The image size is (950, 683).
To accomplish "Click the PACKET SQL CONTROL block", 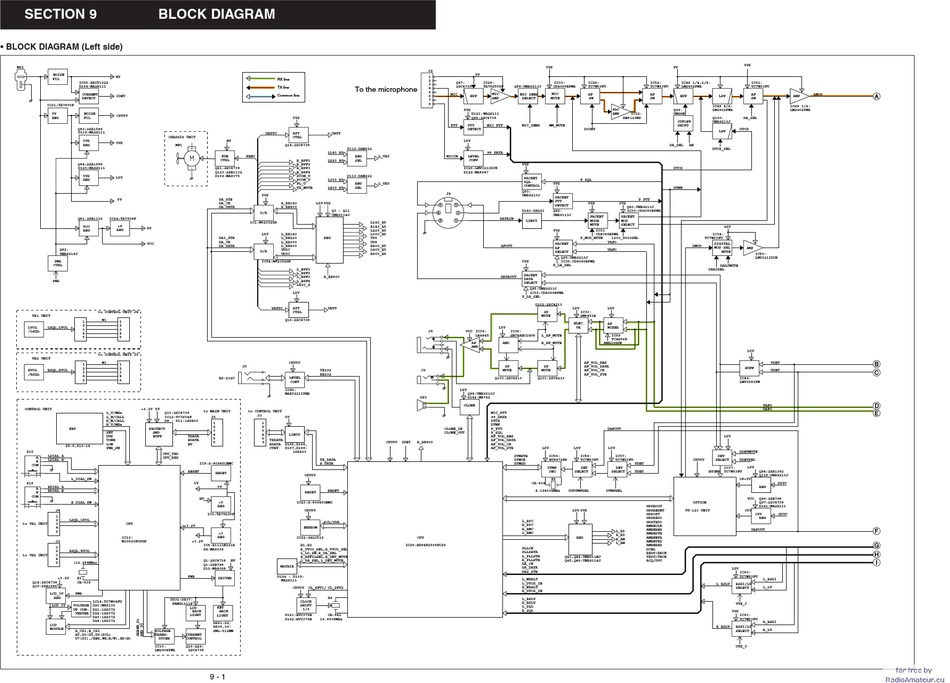I will click(x=531, y=182).
